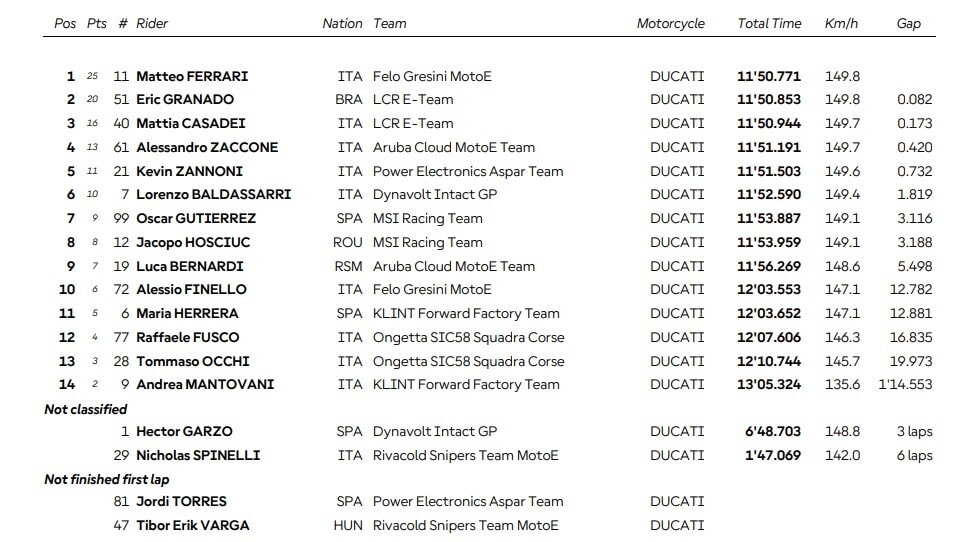Click Aruba Cloud MotoE Team for Zaccone
This screenshot has width=972, height=542.
tap(453, 147)
